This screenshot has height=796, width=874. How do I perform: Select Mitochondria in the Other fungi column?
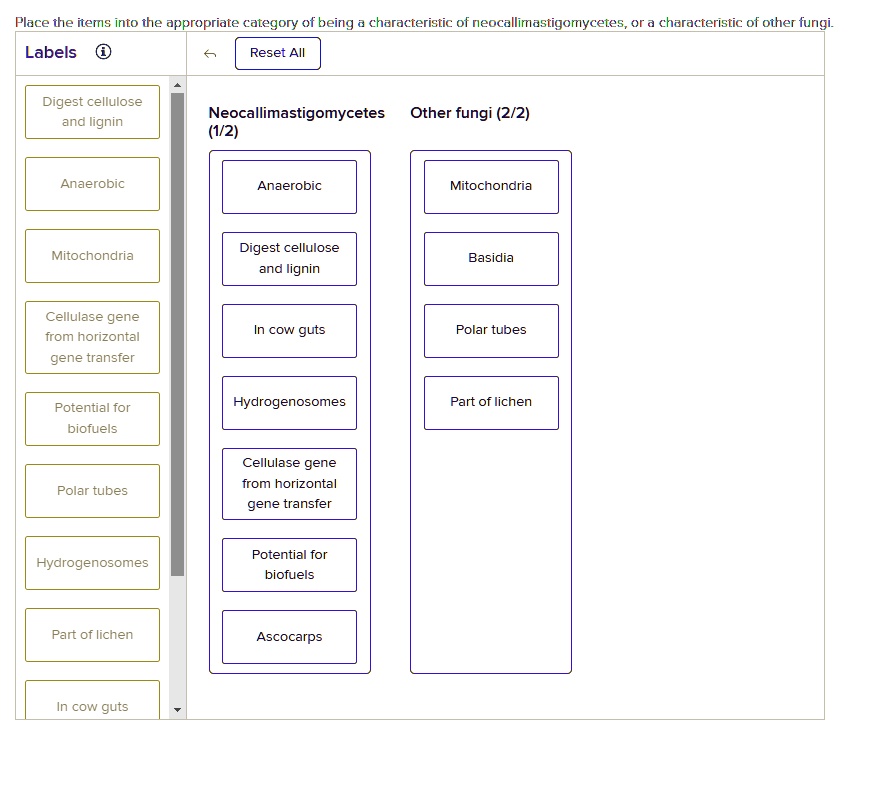point(491,187)
